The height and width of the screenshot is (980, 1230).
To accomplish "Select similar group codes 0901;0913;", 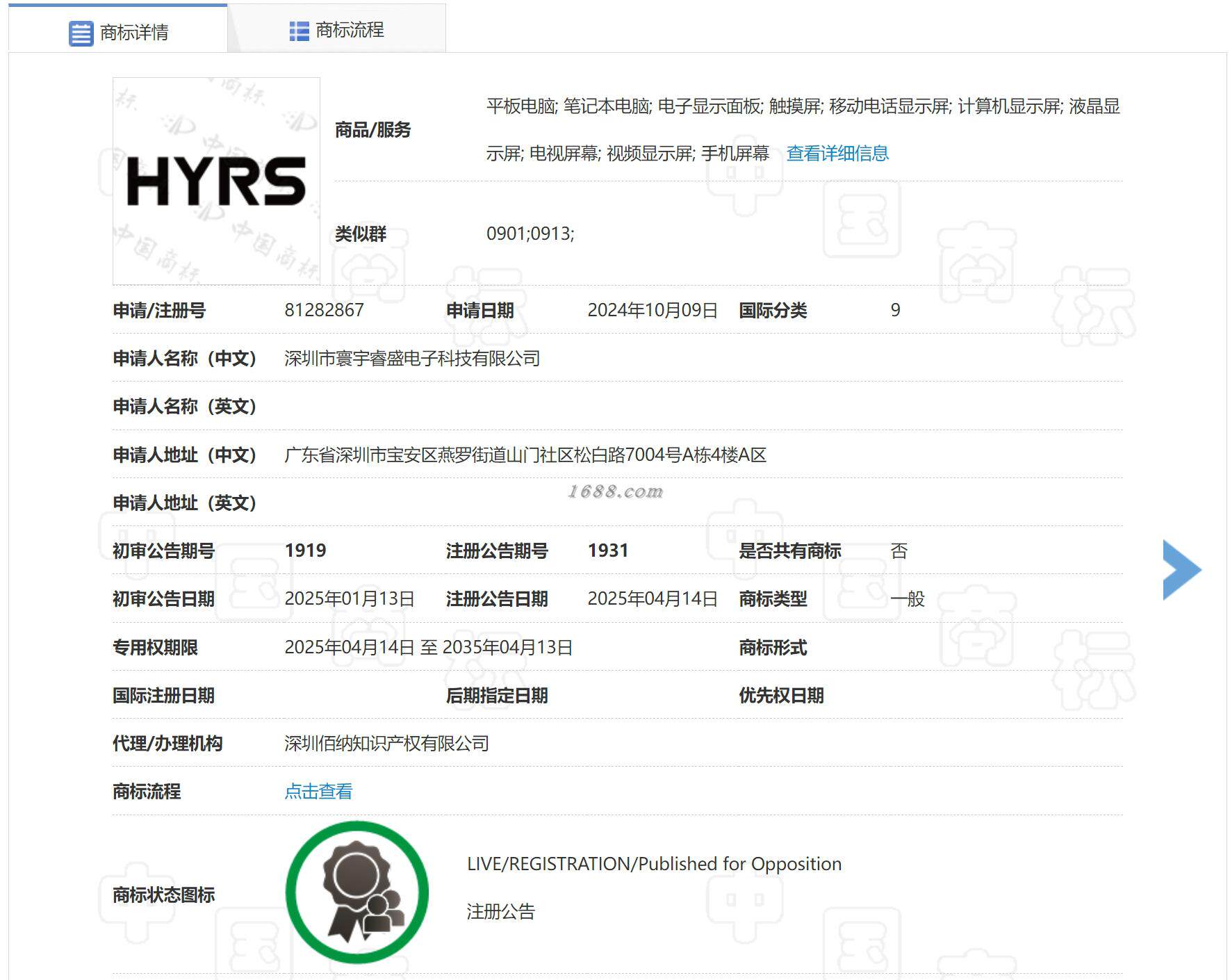I will [x=530, y=234].
